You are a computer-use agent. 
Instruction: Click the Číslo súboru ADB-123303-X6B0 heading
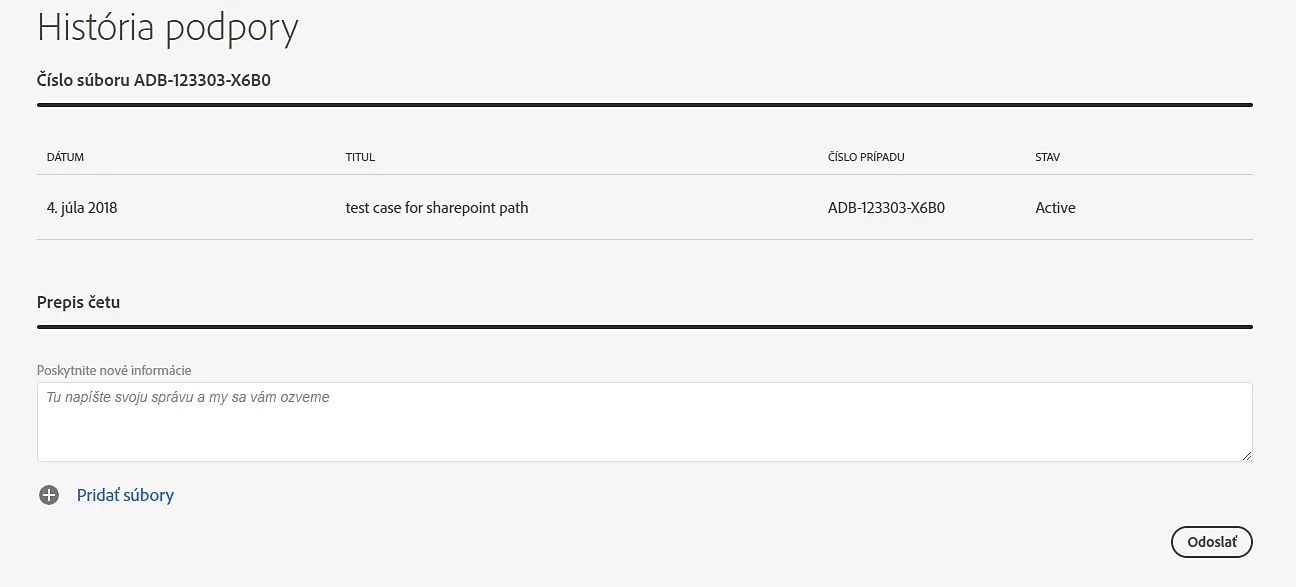point(153,80)
